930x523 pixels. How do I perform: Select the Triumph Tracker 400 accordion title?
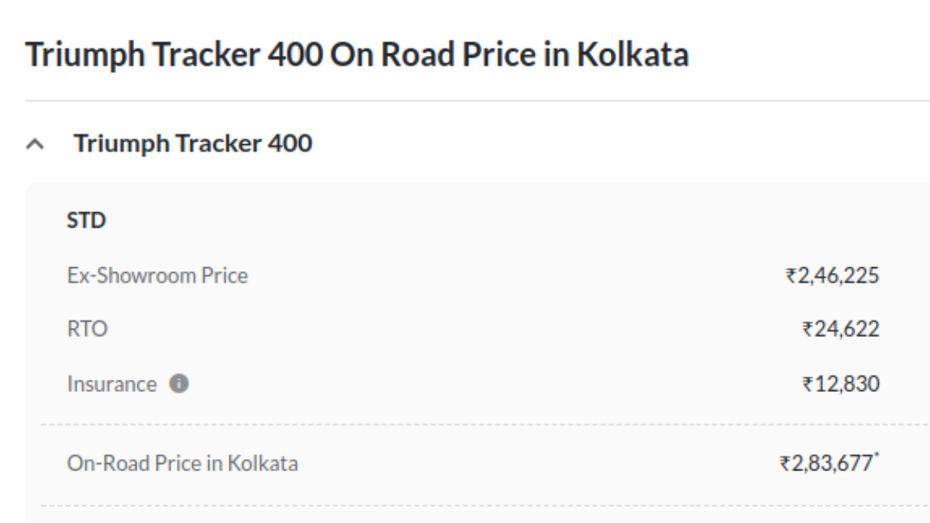pyautogui.click(x=193, y=143)
